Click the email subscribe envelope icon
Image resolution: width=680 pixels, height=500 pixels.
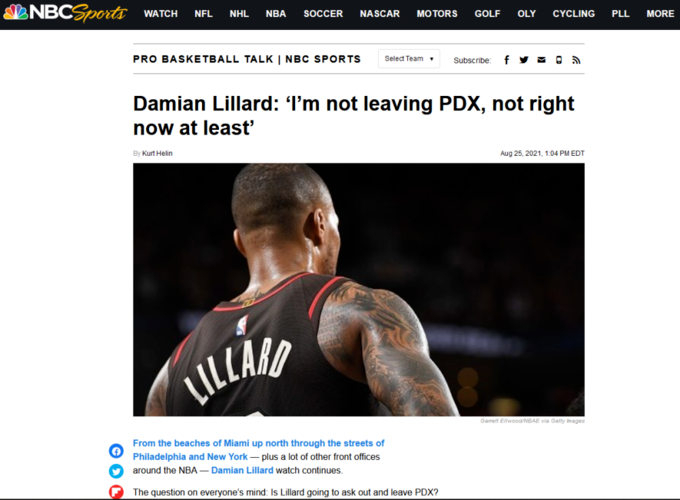[541, 60]
